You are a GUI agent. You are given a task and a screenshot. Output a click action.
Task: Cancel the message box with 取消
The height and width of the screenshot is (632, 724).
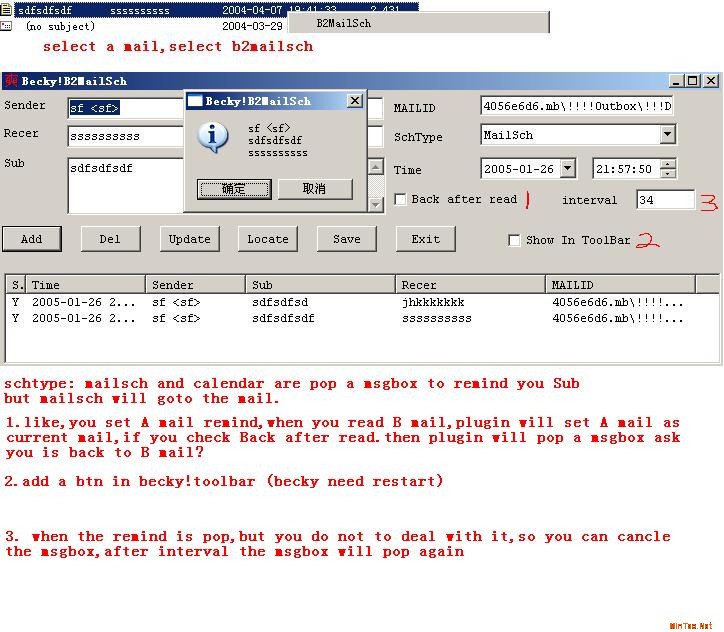[314, 189]
